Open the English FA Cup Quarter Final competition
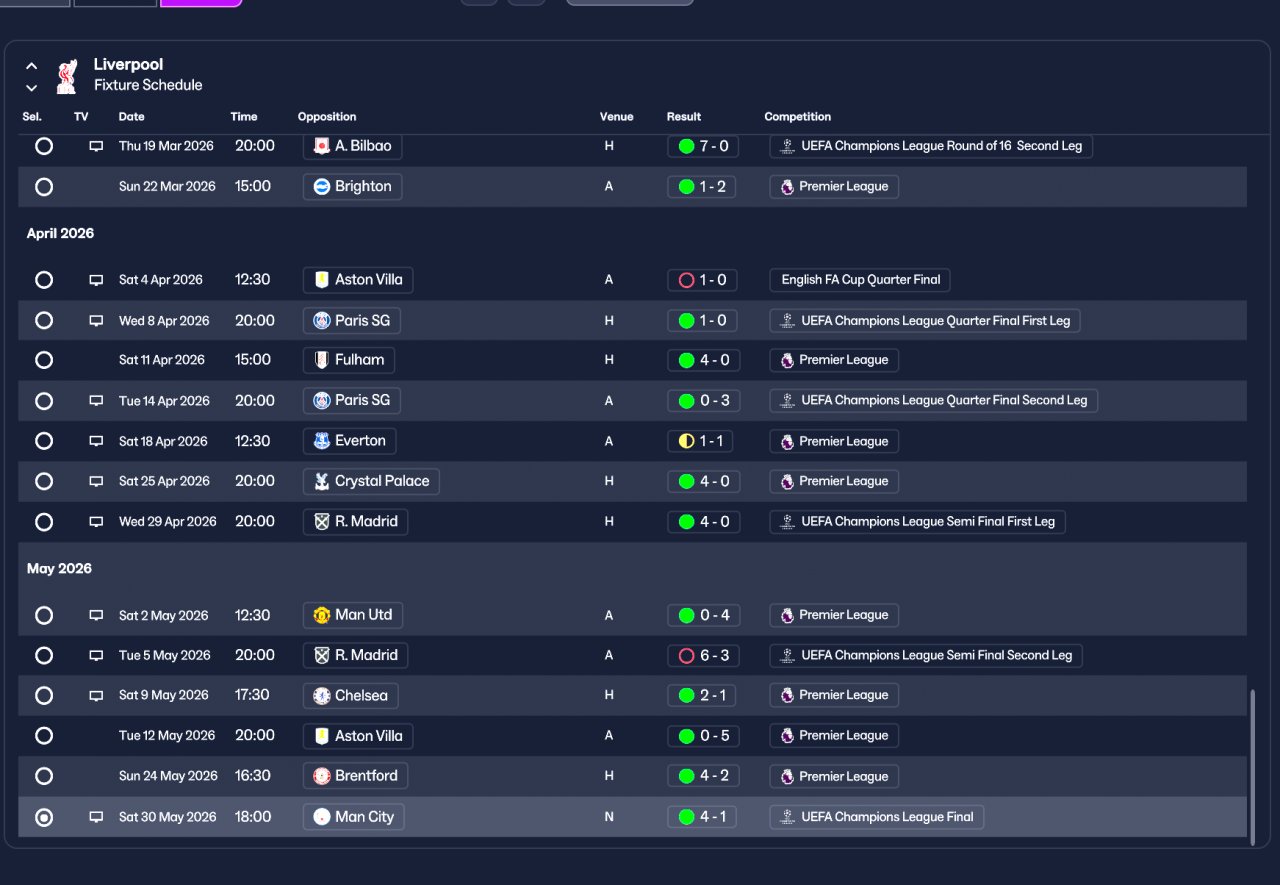Image resolution: width=1280 pixels, height=885 pixels. point(860,280)
